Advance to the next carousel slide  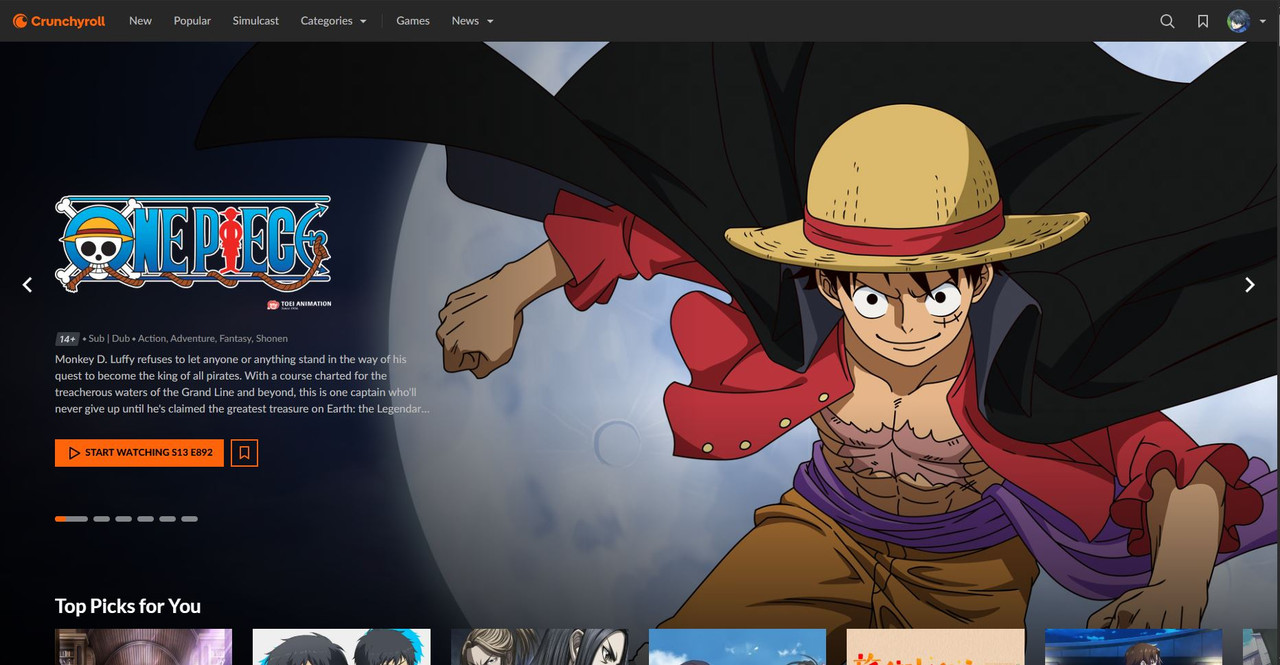(x=1249, y=285)
